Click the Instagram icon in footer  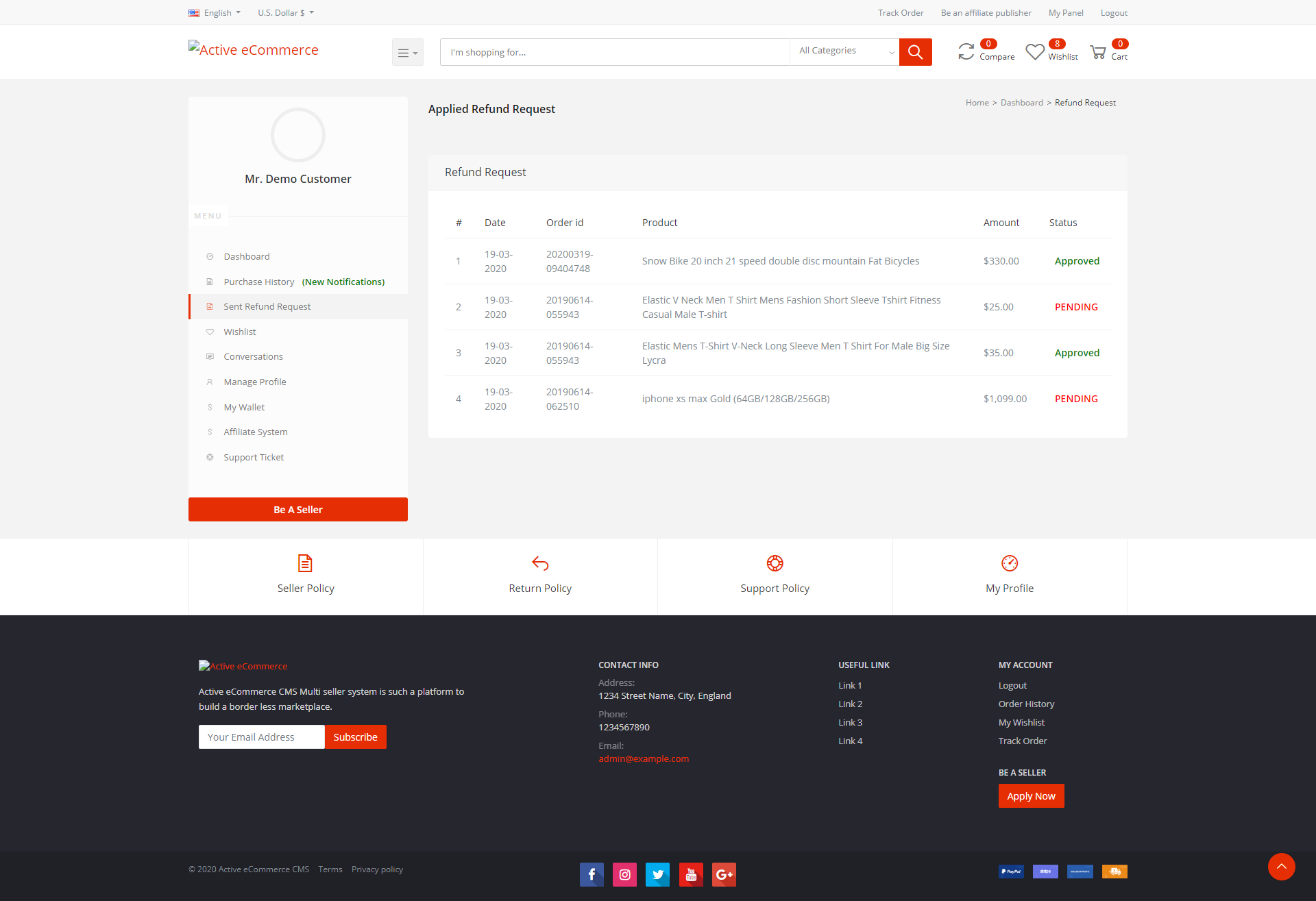[624, 874]
